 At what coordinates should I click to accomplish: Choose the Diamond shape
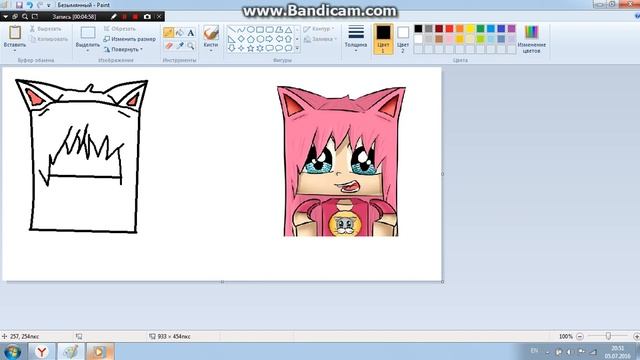coord(241,39)
